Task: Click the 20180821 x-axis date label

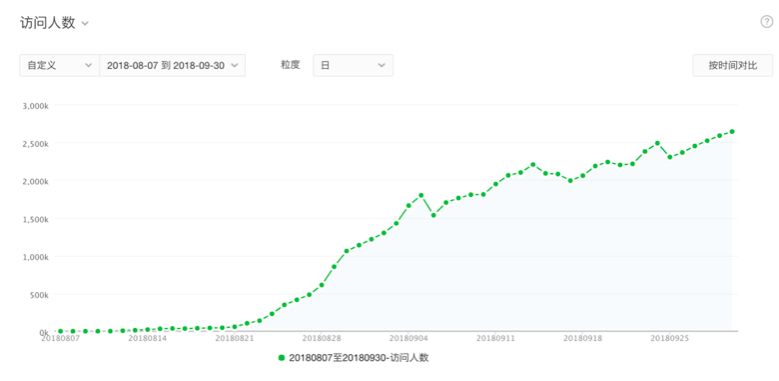Action: coord(234,338)
